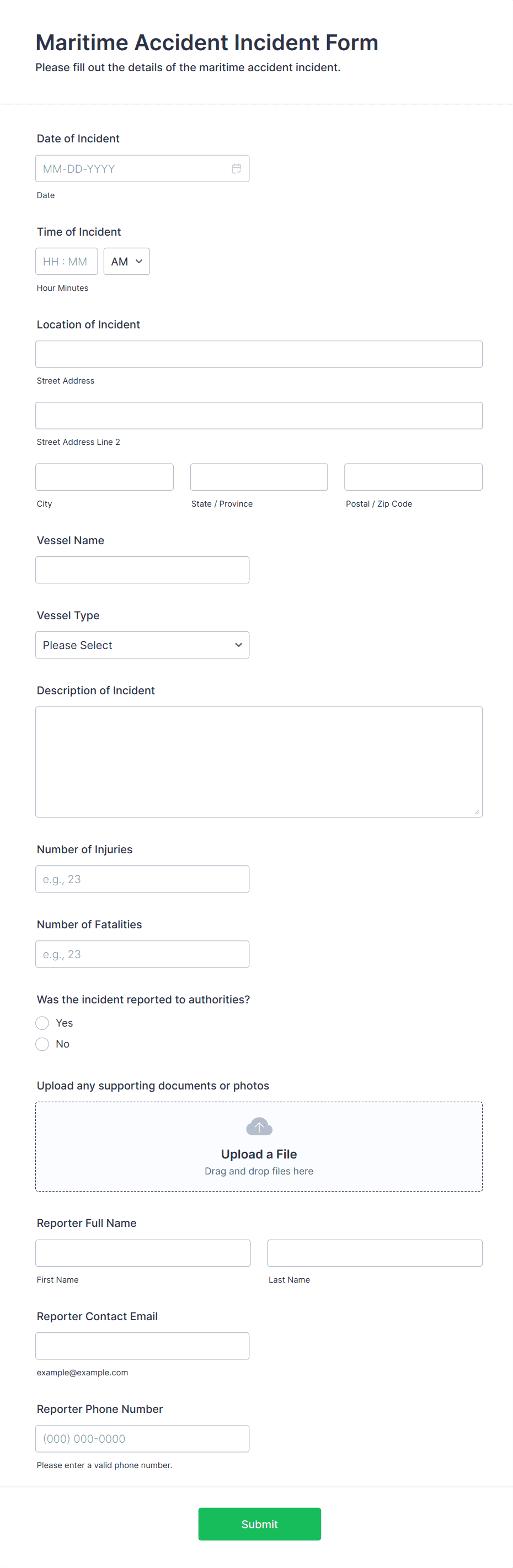Select the No radio button
The image size is (513, 1568).
[42, 1044]
